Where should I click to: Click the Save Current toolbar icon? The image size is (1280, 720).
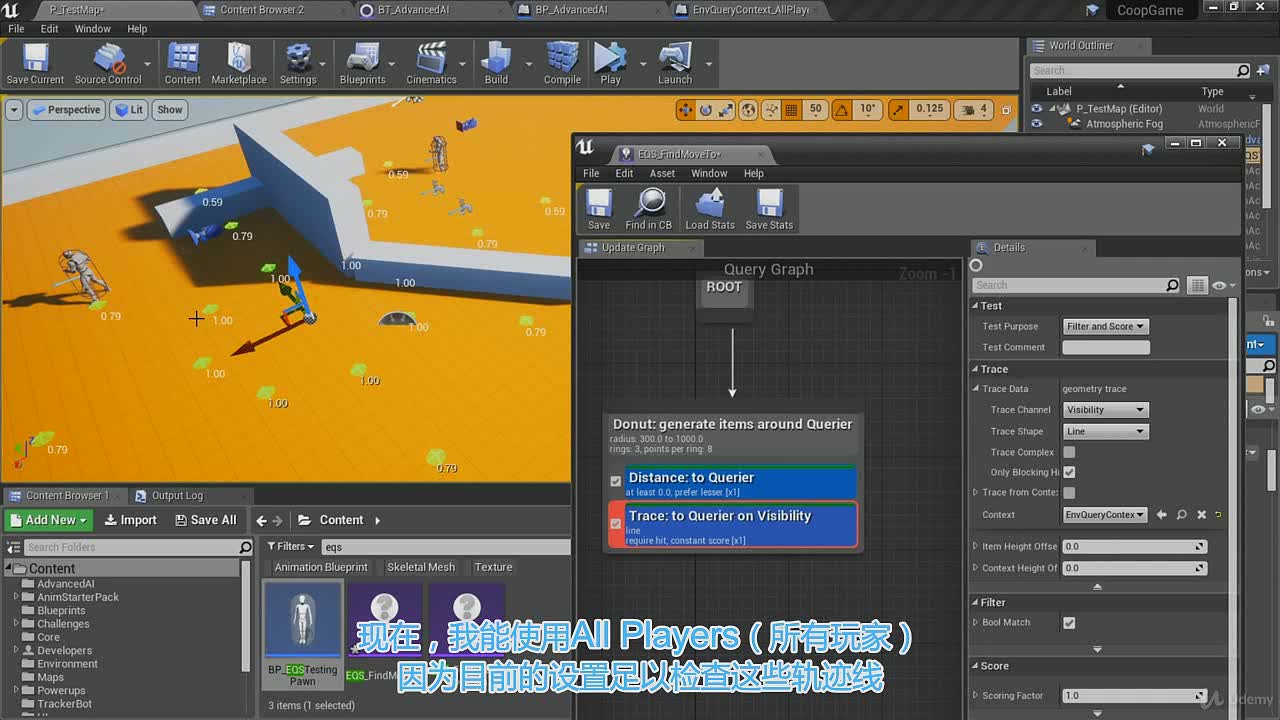click(35, 64)
